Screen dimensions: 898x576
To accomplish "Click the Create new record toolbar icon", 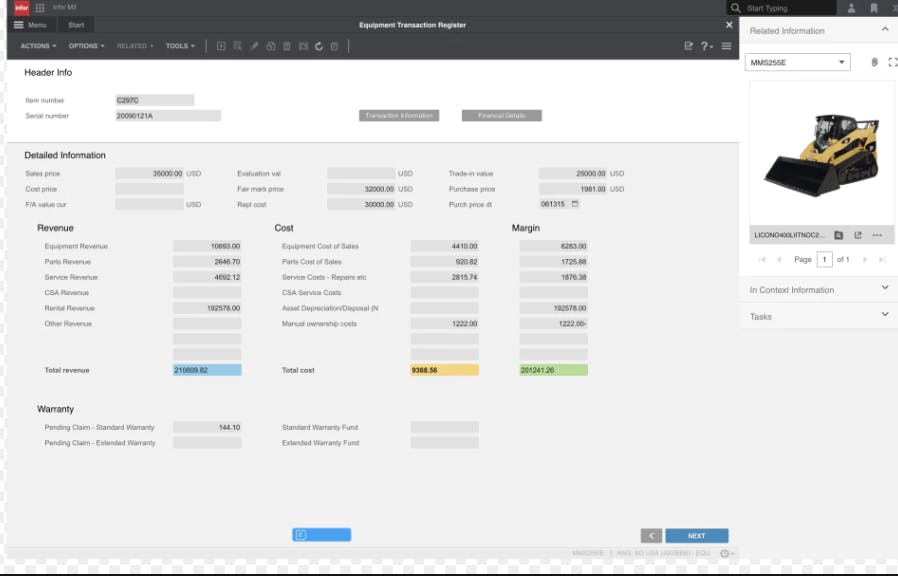I will (221, 46).
